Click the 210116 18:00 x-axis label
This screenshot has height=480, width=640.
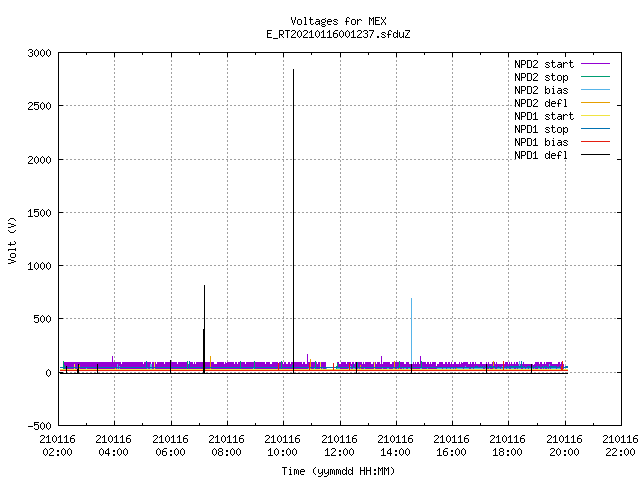coord(508,445)
